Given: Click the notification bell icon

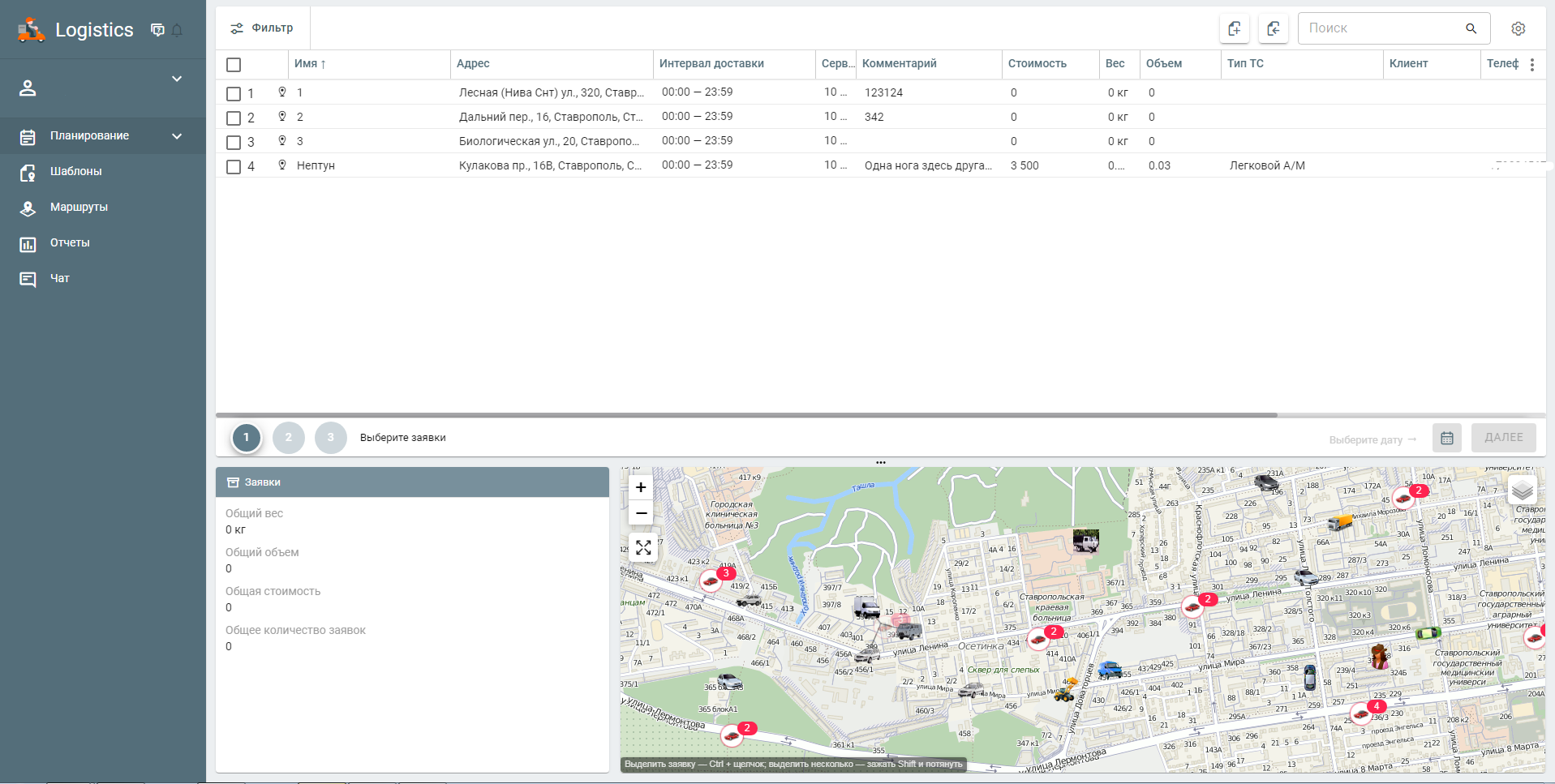Looking at the screenshot, I should [177, 30].
